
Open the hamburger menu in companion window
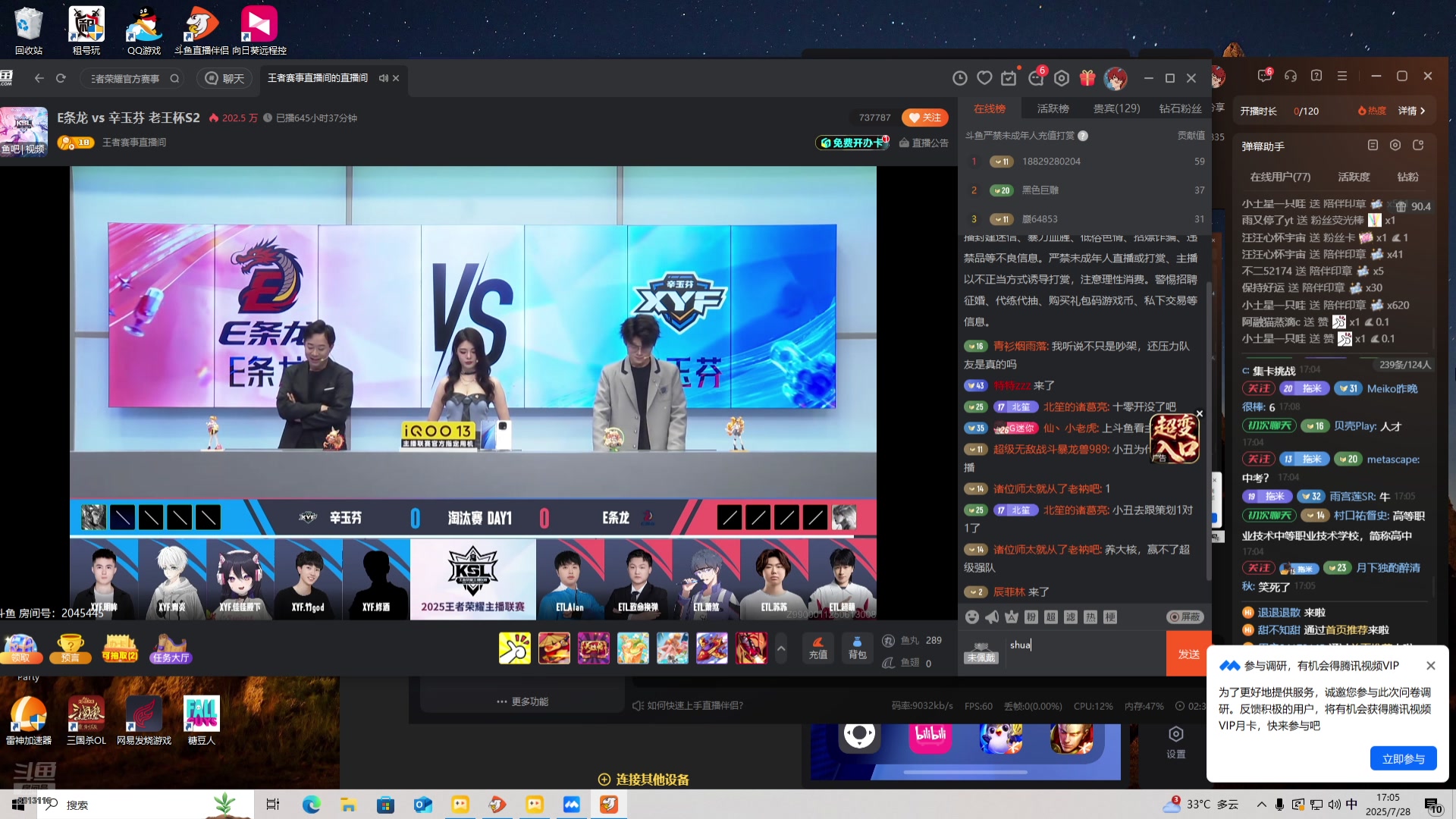[x=1342, y=76]
